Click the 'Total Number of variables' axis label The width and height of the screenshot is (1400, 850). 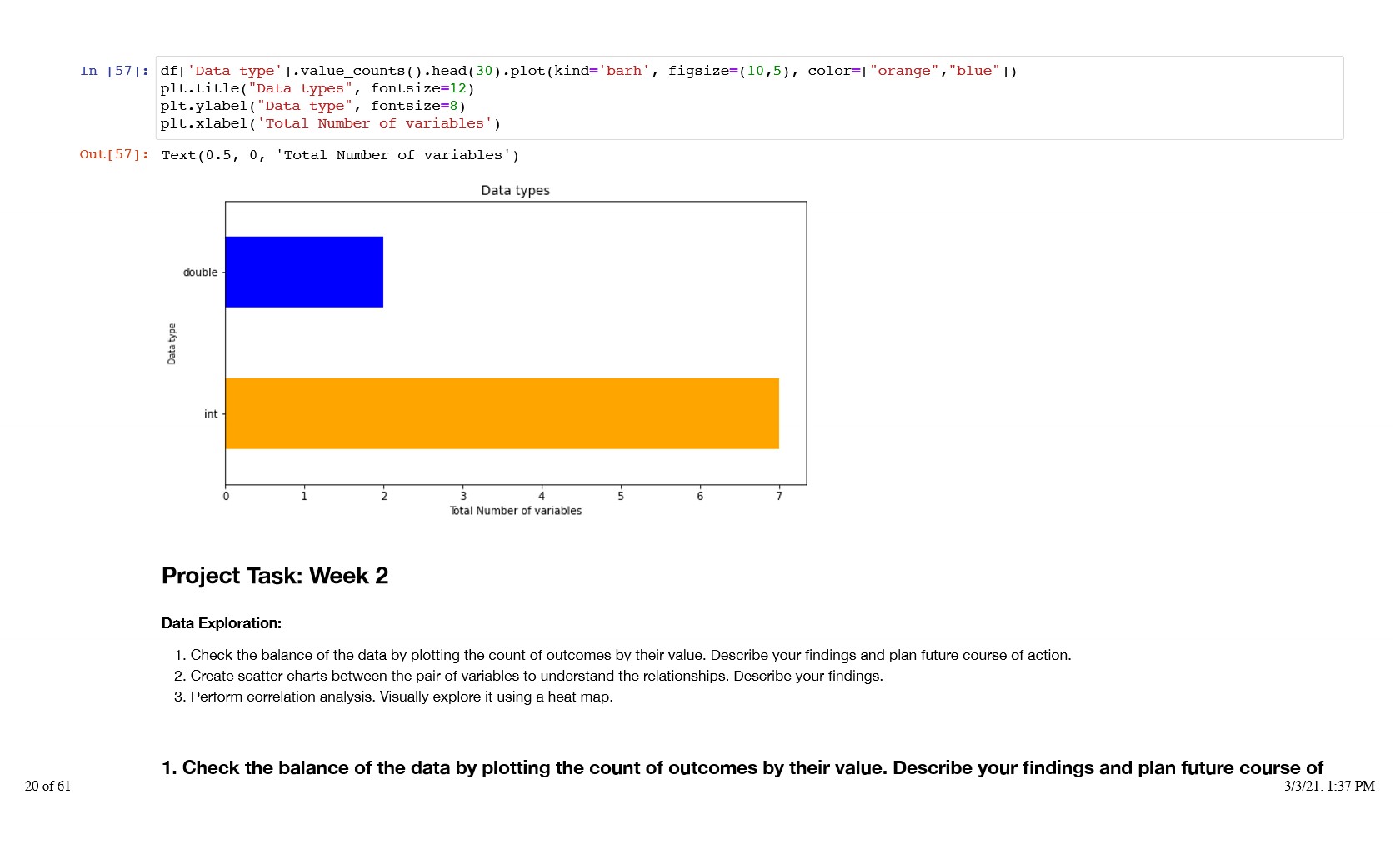(x=515, y=511)
